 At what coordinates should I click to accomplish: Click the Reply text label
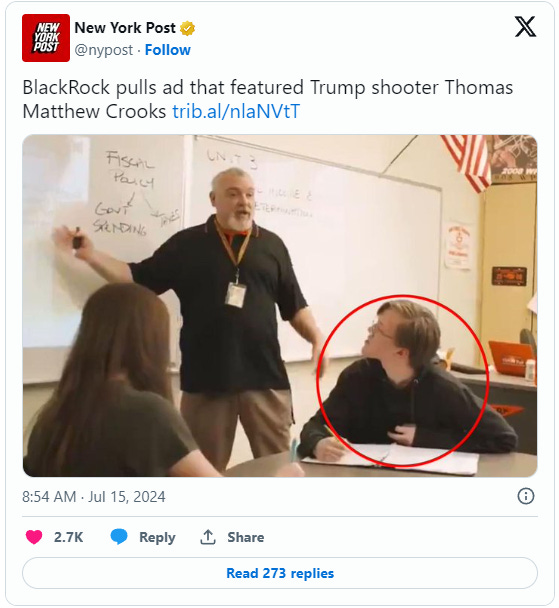(157, 537)
